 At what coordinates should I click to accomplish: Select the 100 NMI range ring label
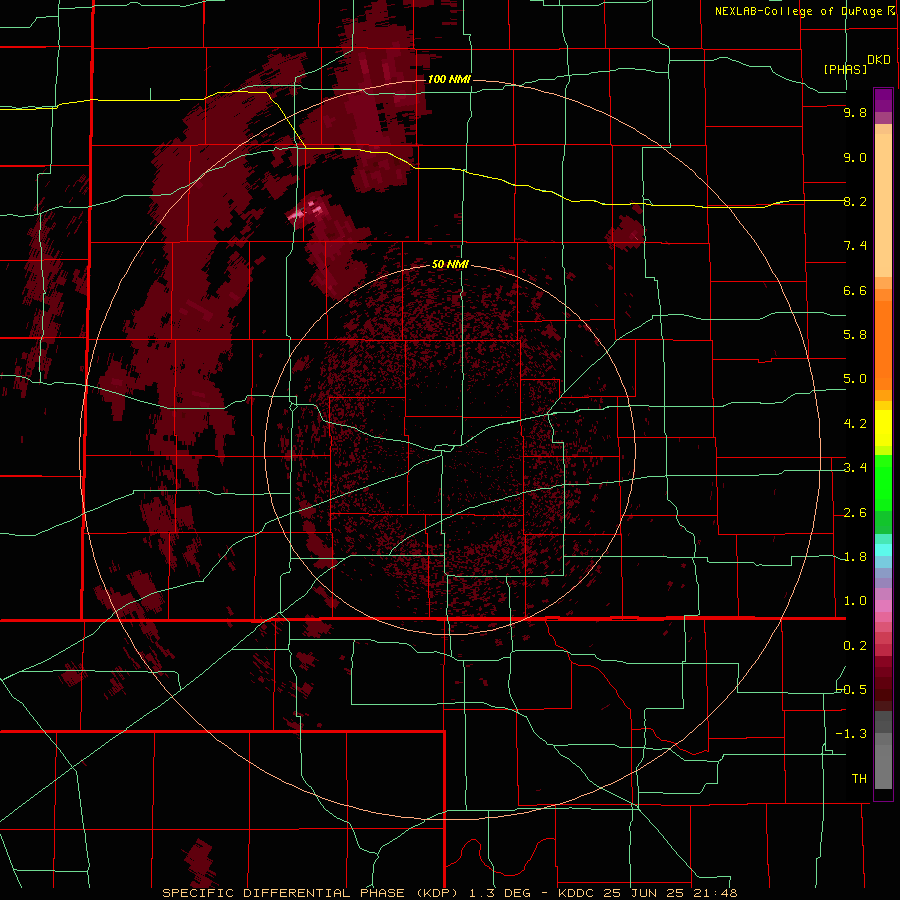point(449,79)
